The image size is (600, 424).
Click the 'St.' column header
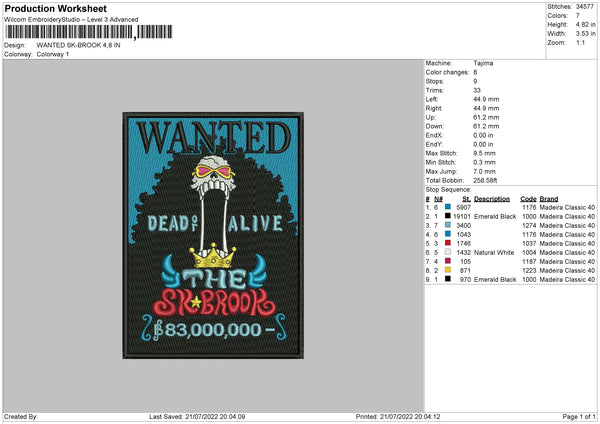[466, 199]
